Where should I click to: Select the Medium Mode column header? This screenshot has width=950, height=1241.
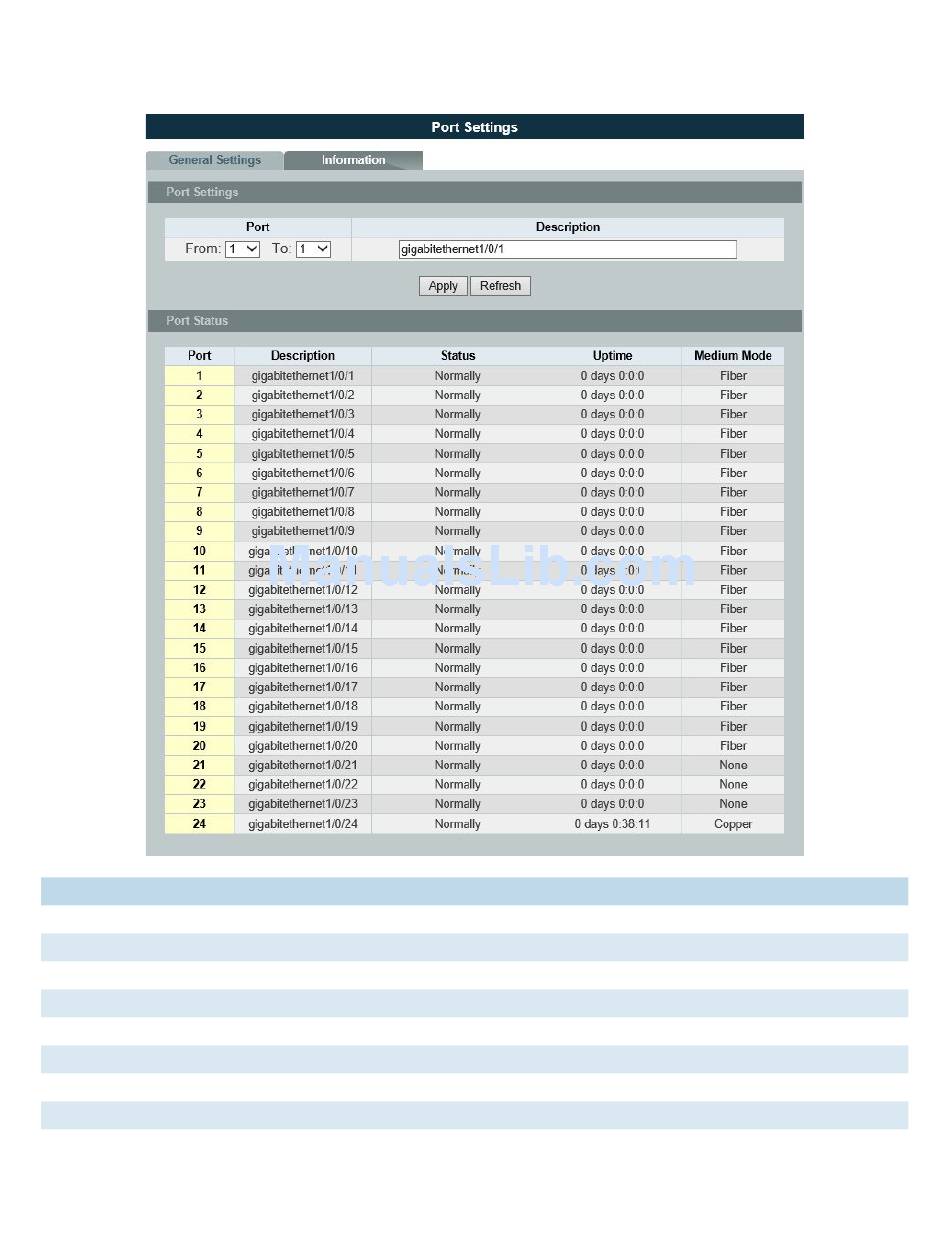[733, 356]
